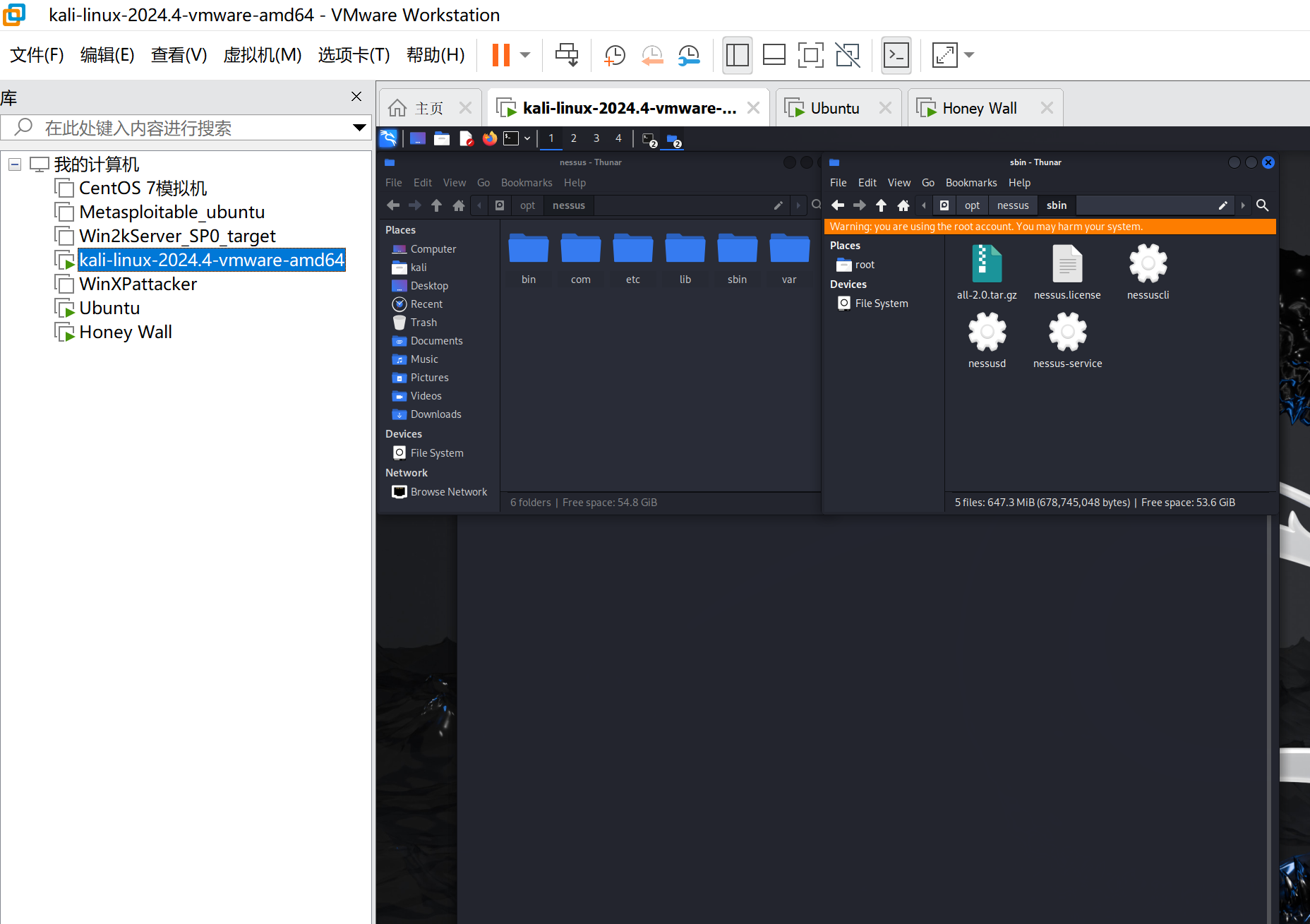Click File System in sbin window Devices
This screenshot has height=924, width=1310.
tap(873, 304)
